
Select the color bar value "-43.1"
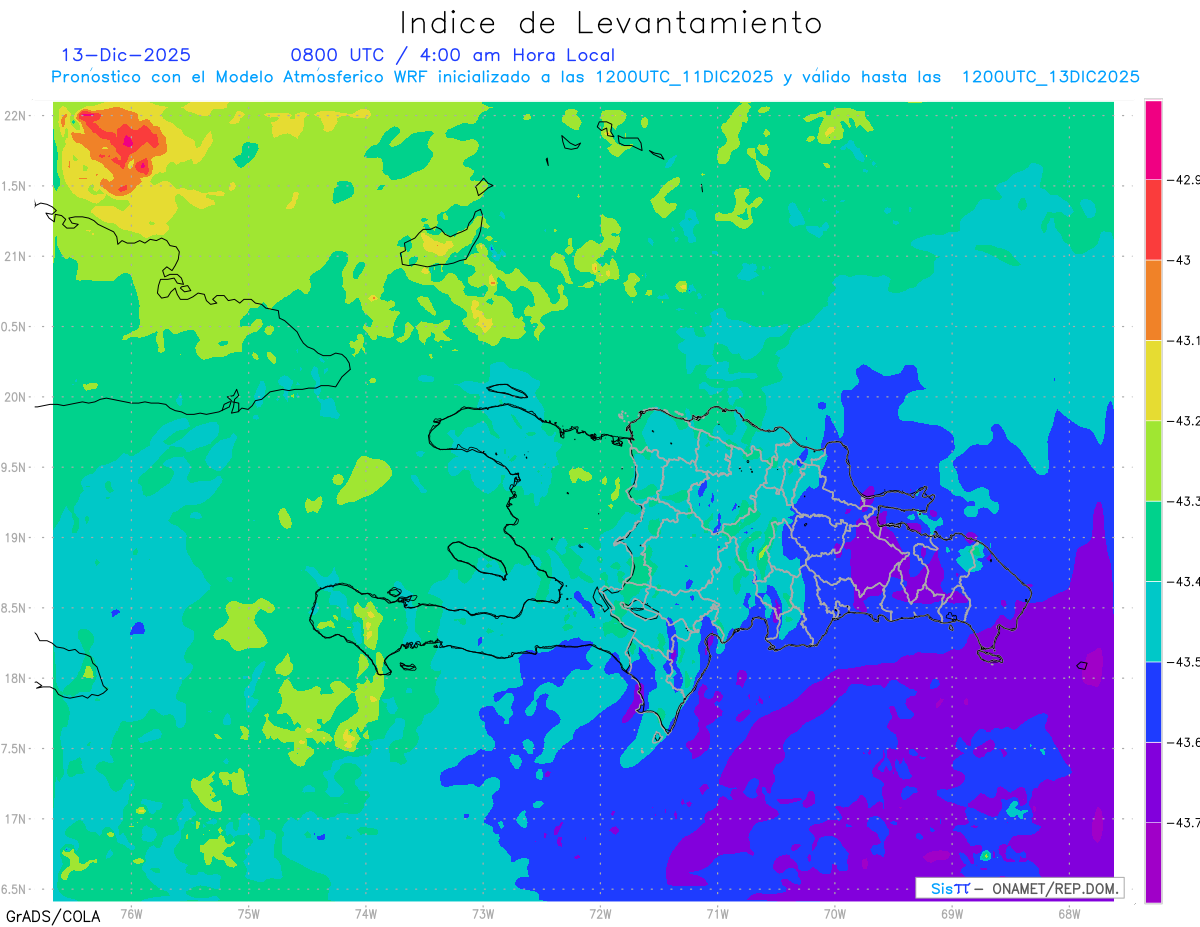tap(1184, 341)
